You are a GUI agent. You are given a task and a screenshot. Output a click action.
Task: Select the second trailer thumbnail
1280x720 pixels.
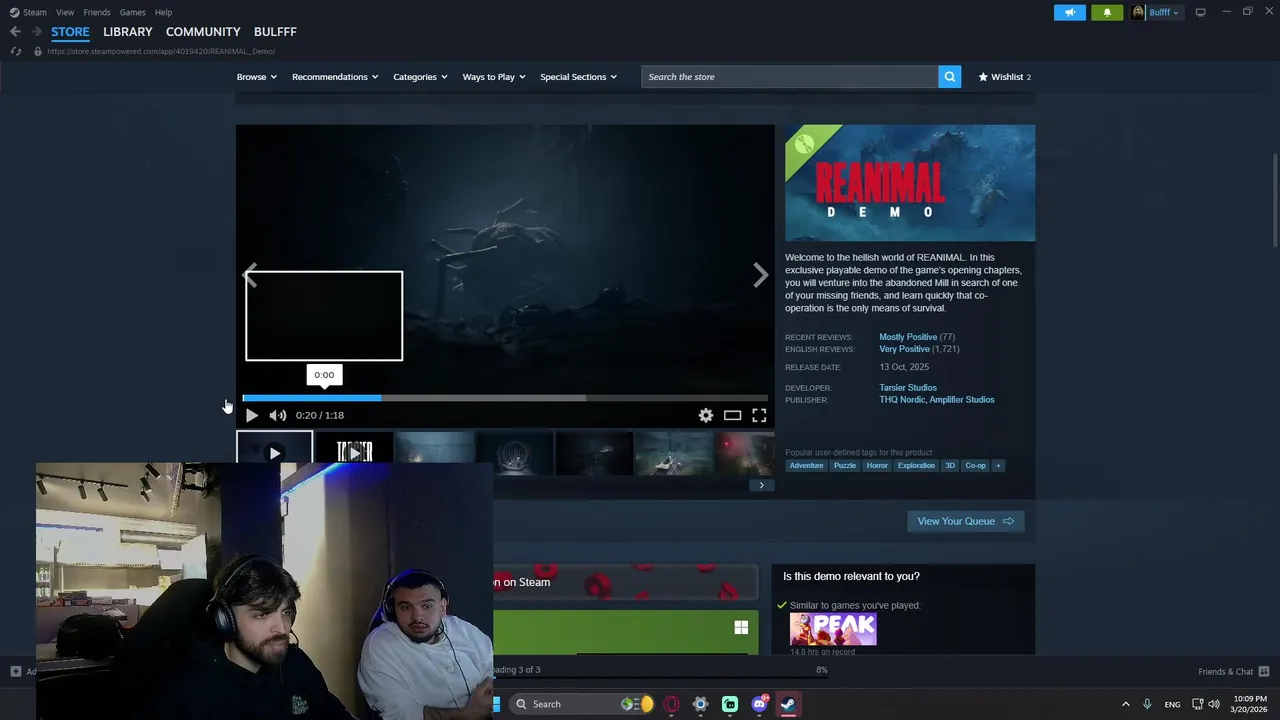pos(354,453)
